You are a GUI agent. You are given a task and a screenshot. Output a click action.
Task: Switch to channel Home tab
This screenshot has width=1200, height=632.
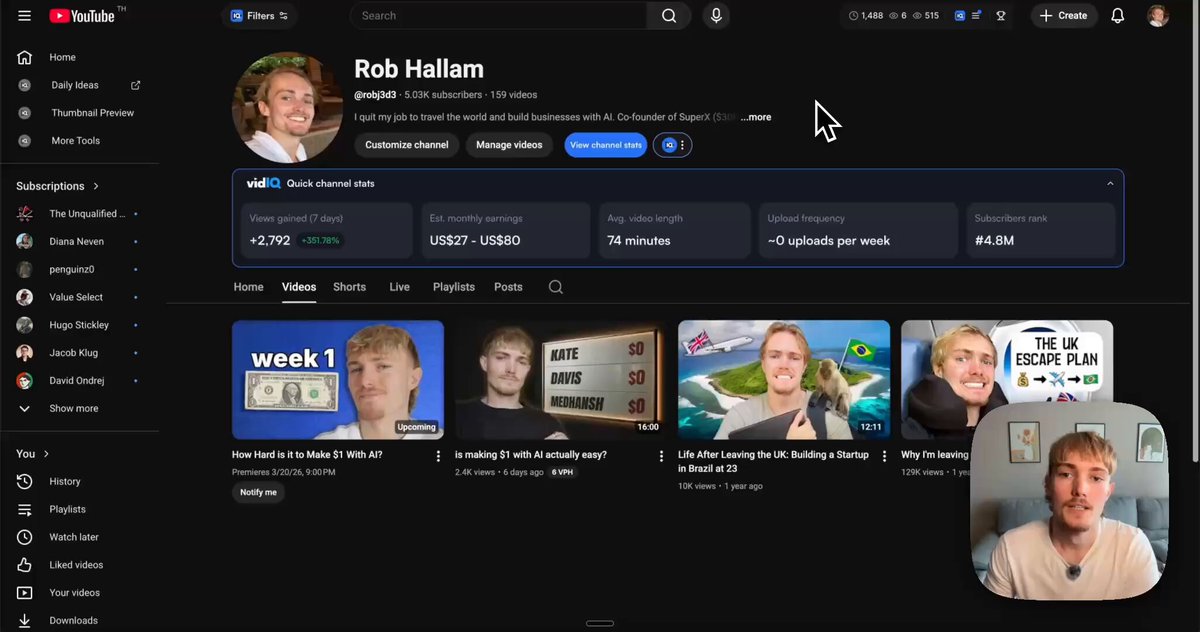pos(248,287)
